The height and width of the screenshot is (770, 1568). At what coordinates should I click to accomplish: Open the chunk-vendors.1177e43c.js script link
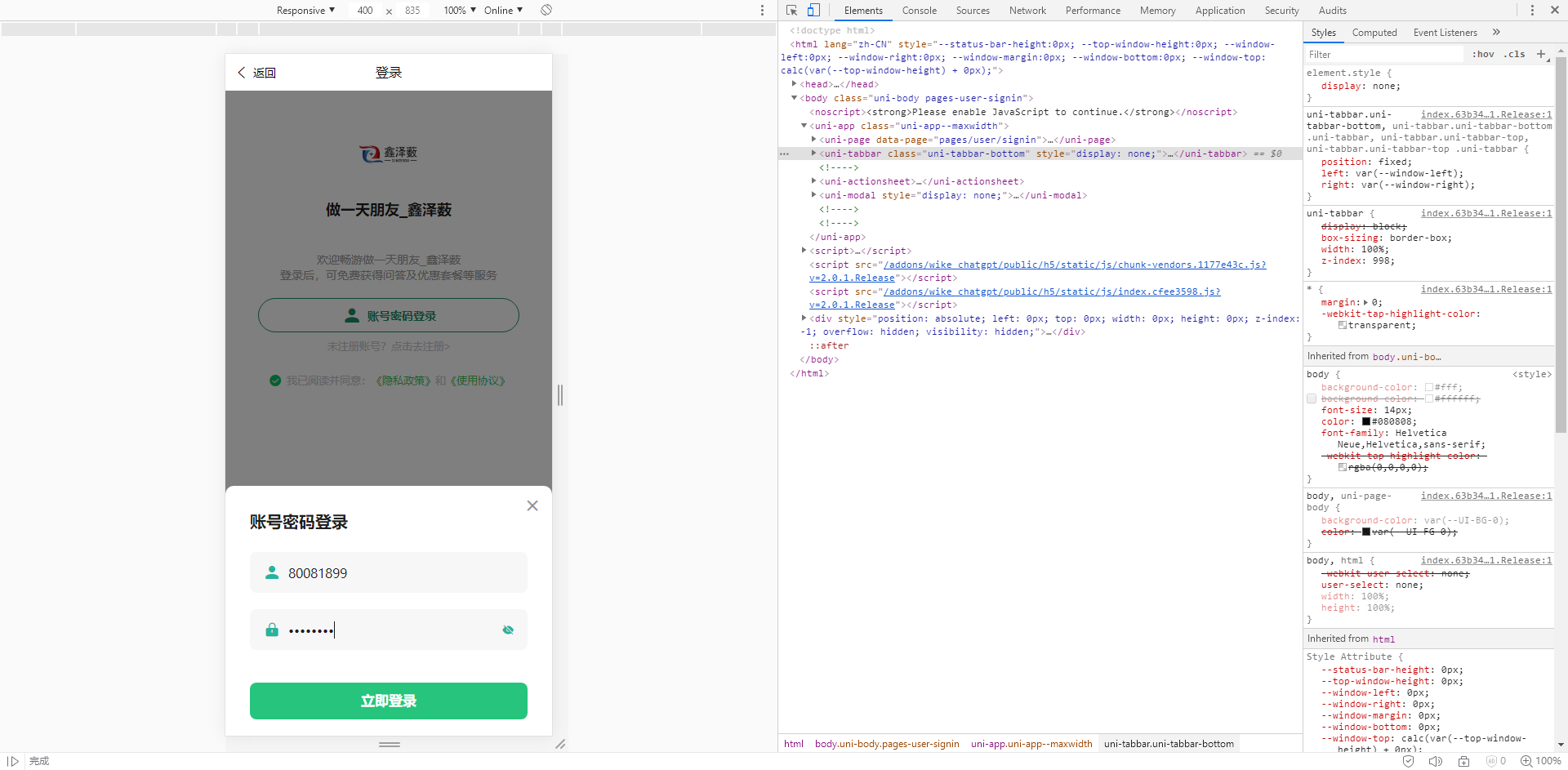(x=1074, y=265)
